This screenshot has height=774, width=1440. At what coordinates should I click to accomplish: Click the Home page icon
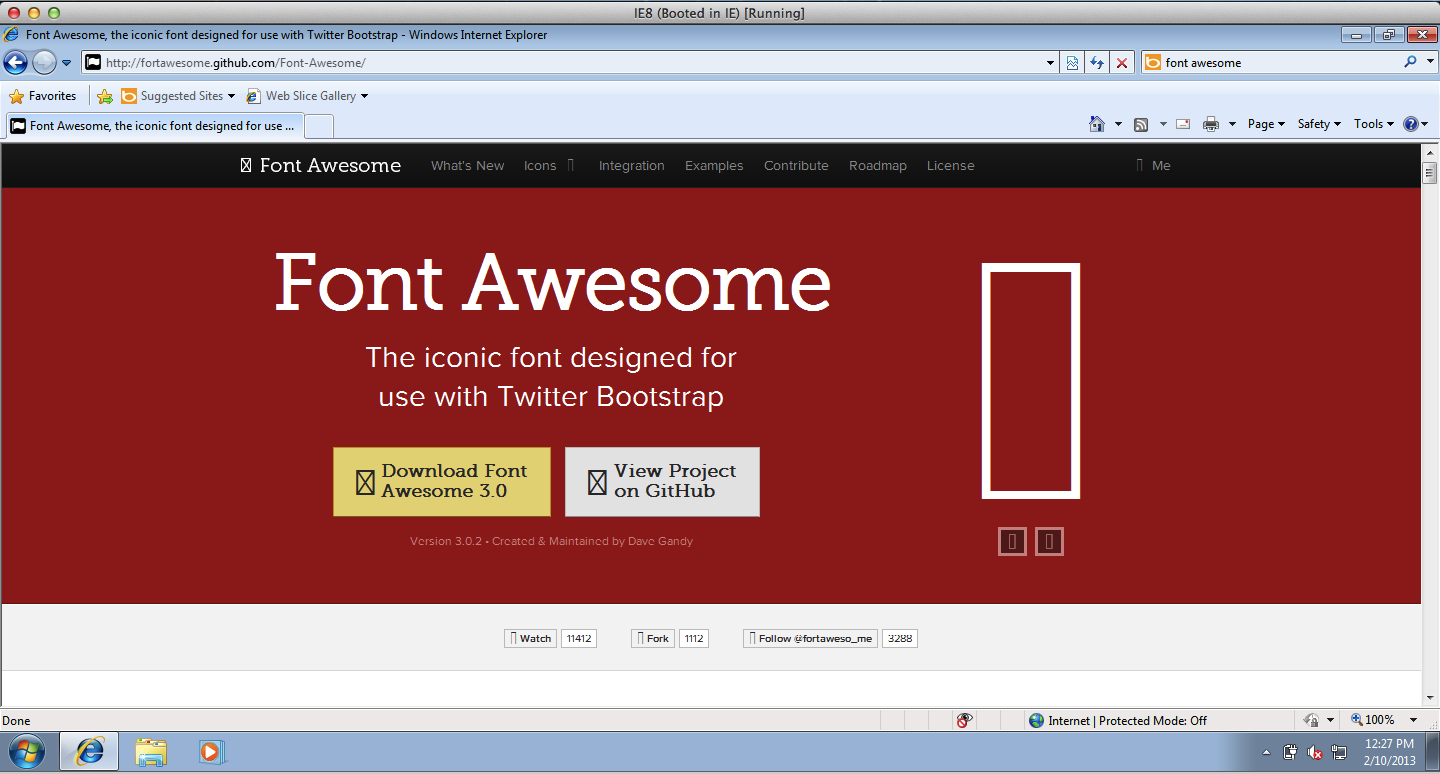[x=1097, y=124]
